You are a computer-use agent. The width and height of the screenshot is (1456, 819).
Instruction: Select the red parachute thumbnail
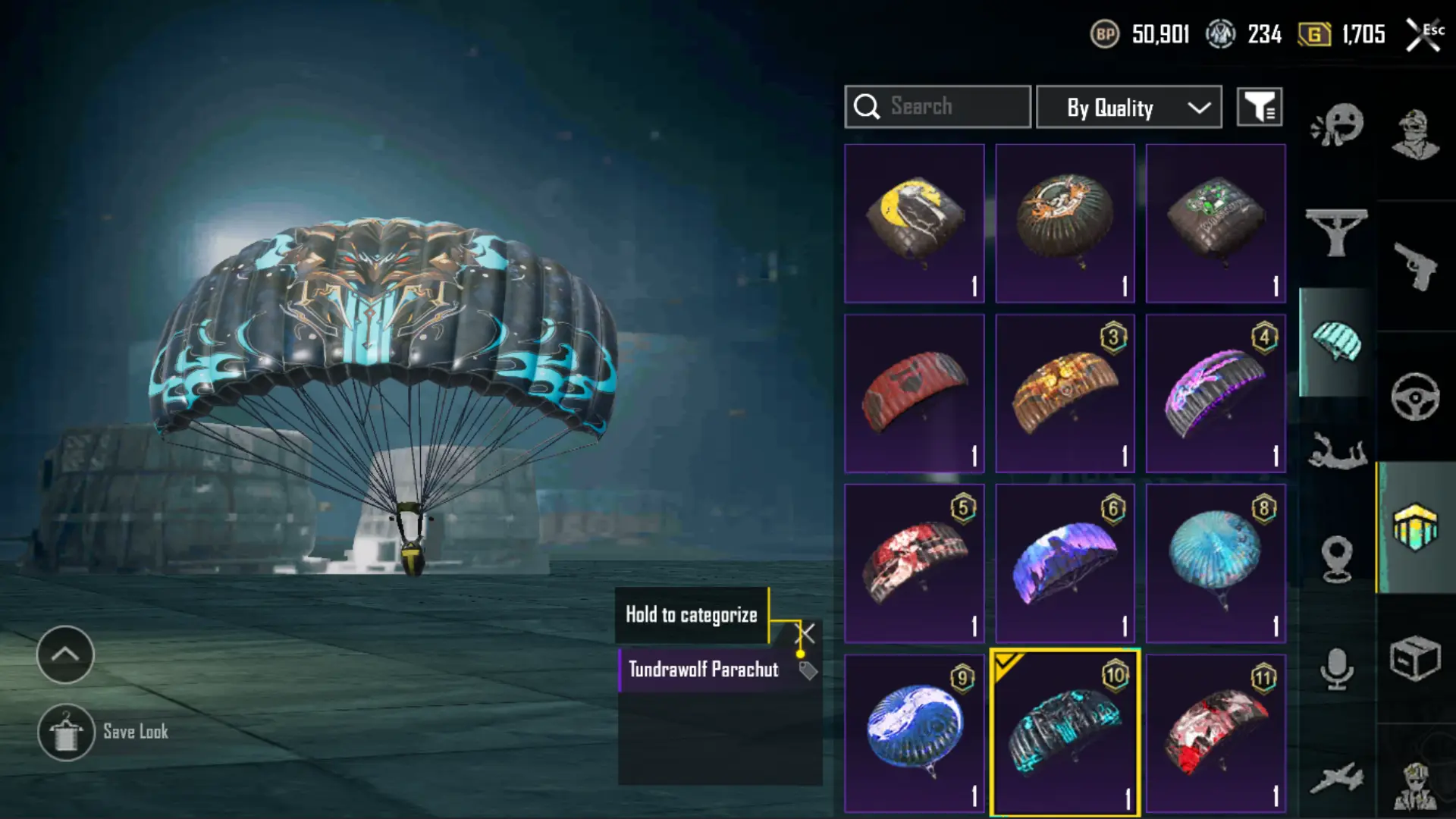point(915,394)
